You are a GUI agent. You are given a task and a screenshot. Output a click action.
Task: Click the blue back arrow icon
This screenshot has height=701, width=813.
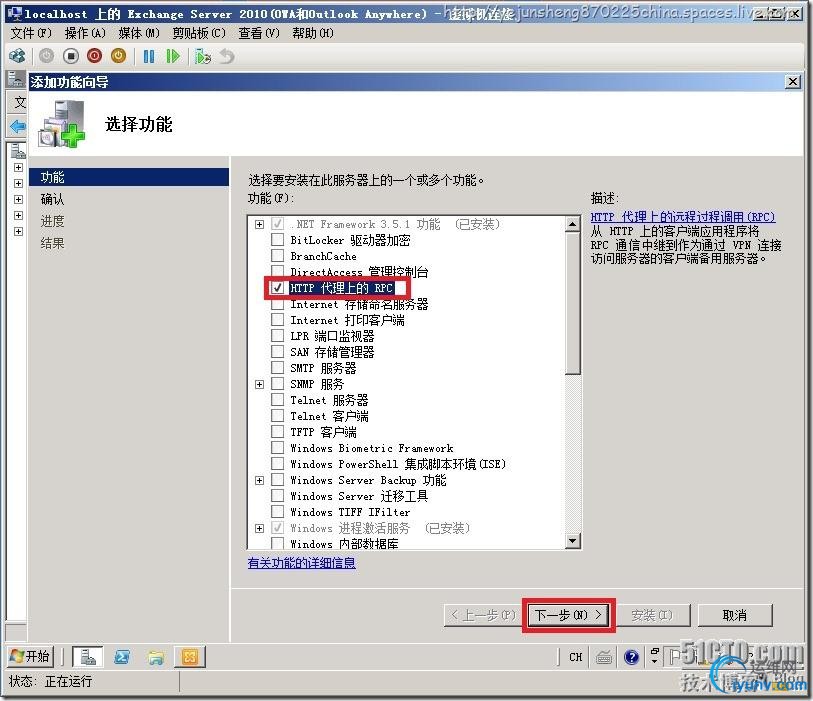(x=17, y=126)
